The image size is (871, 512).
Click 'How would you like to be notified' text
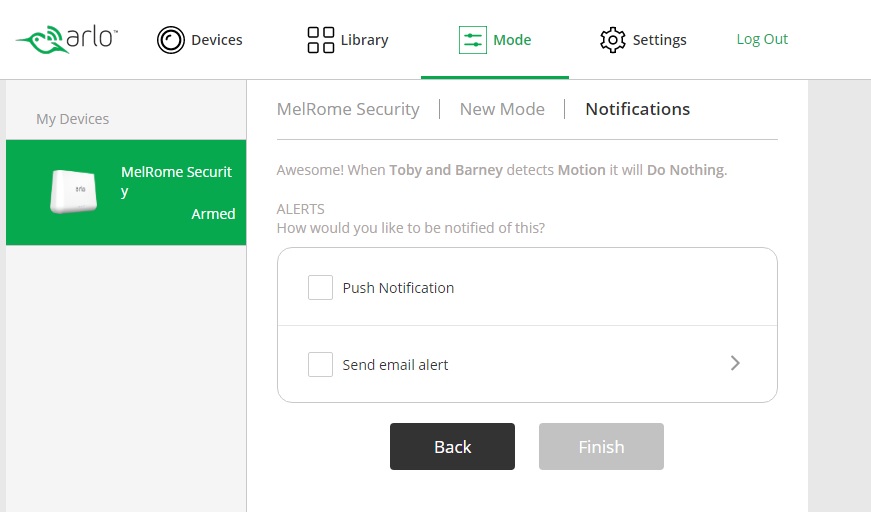[411, 228]
